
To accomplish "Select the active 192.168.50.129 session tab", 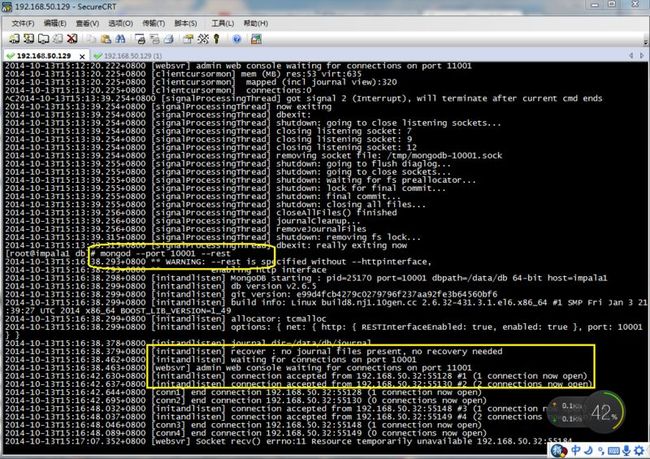I will [44, 56].
